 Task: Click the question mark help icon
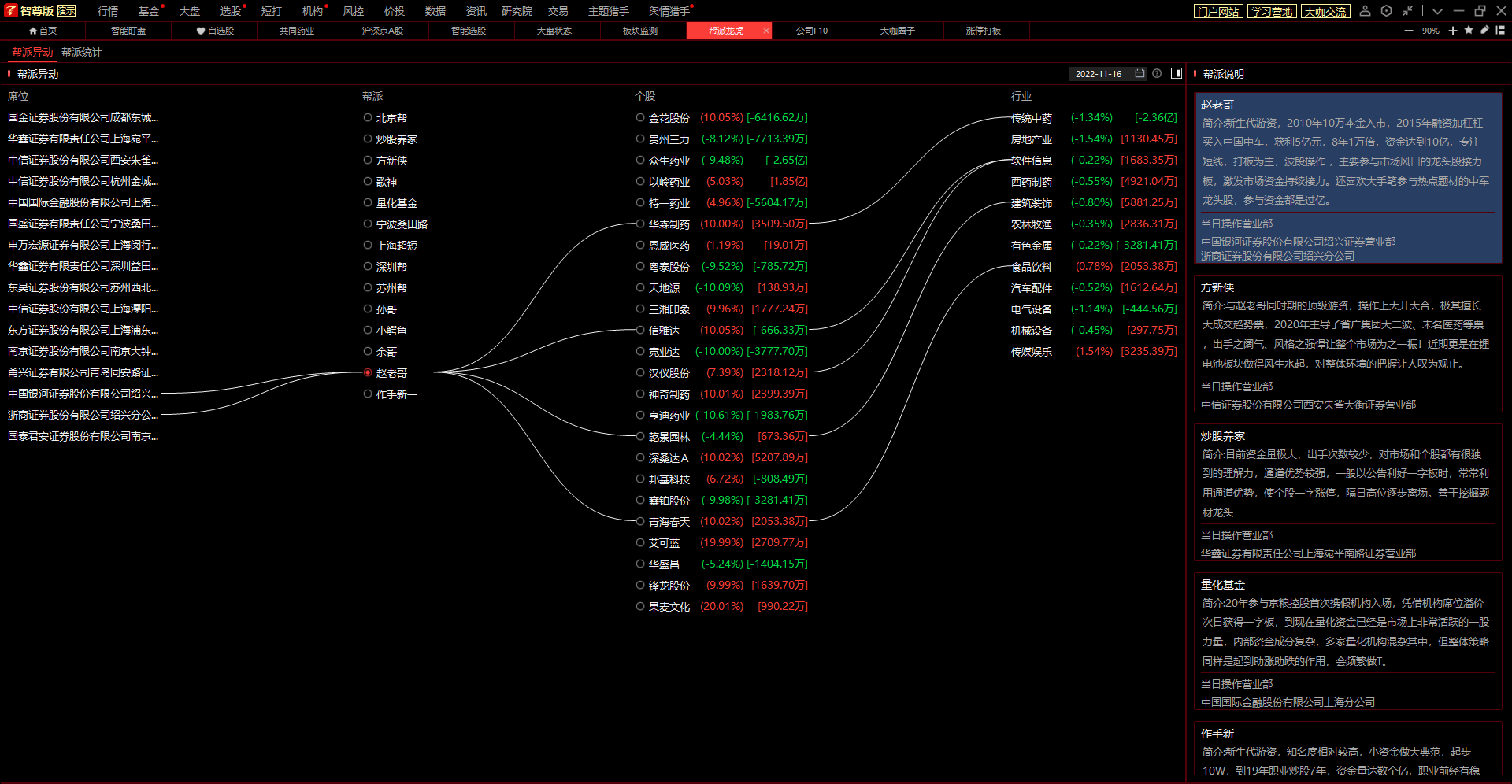point(1157,73)
